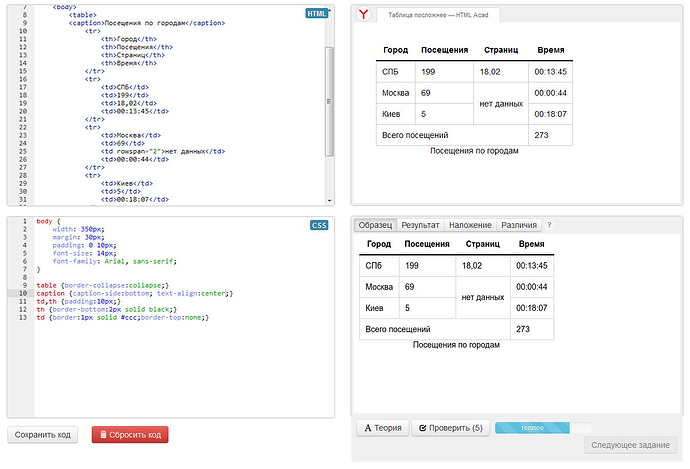The width and height of the screenshot is (690, 469).
Task: Click the <th>Страниц</th> line in HTML code
Action: pos(133,55)
